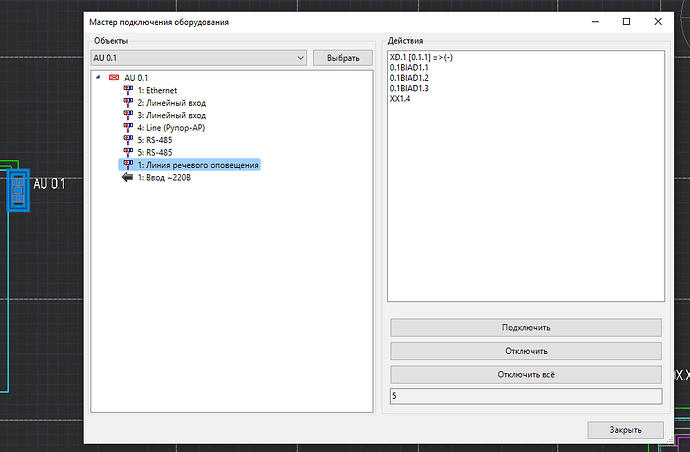Click the Ввод ~220В power arrow icon
The height and width of the screenshot is (452, 690).
(127, 177)
